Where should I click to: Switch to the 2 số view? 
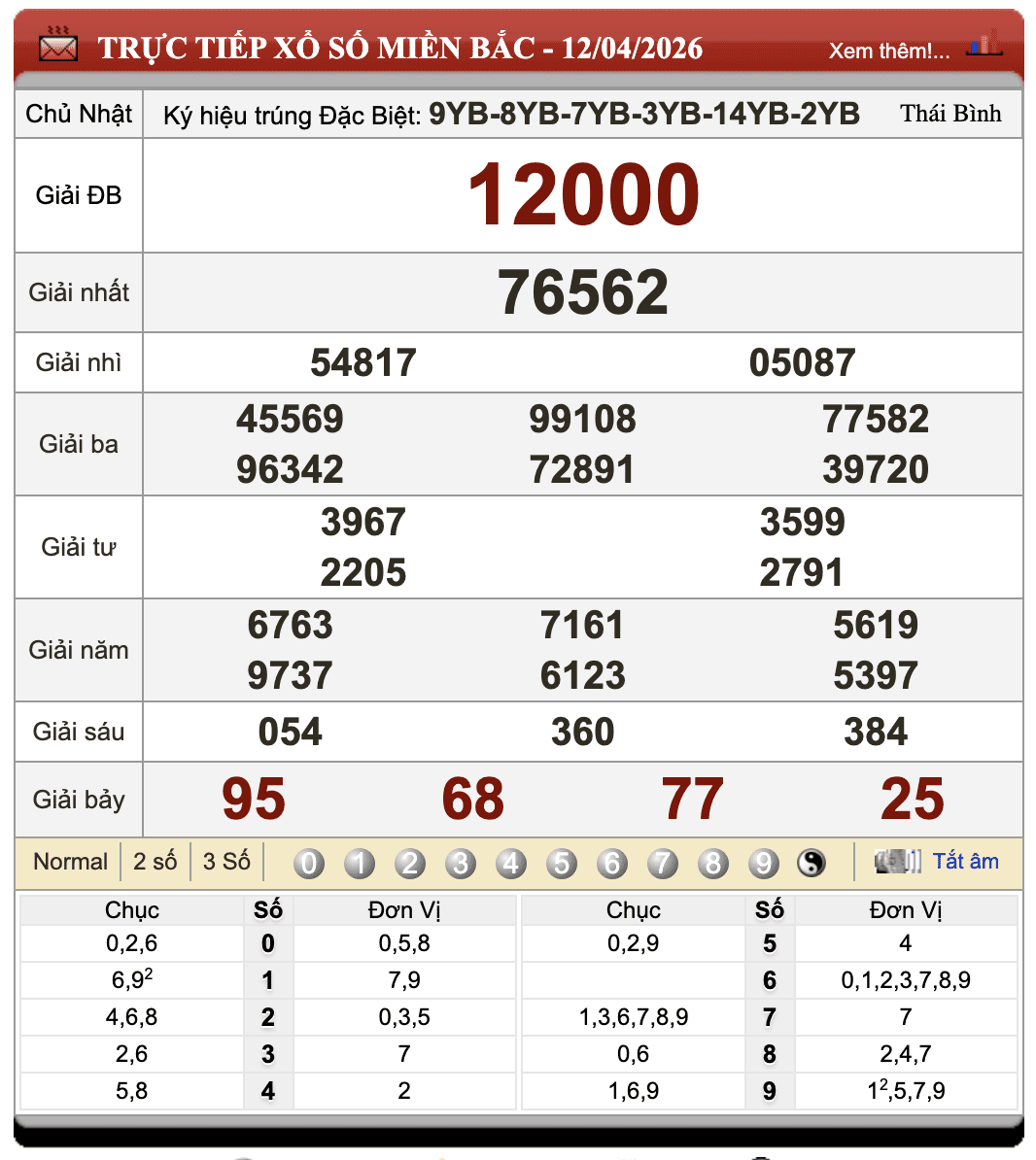pyautogui.click(x=155, y=862)
